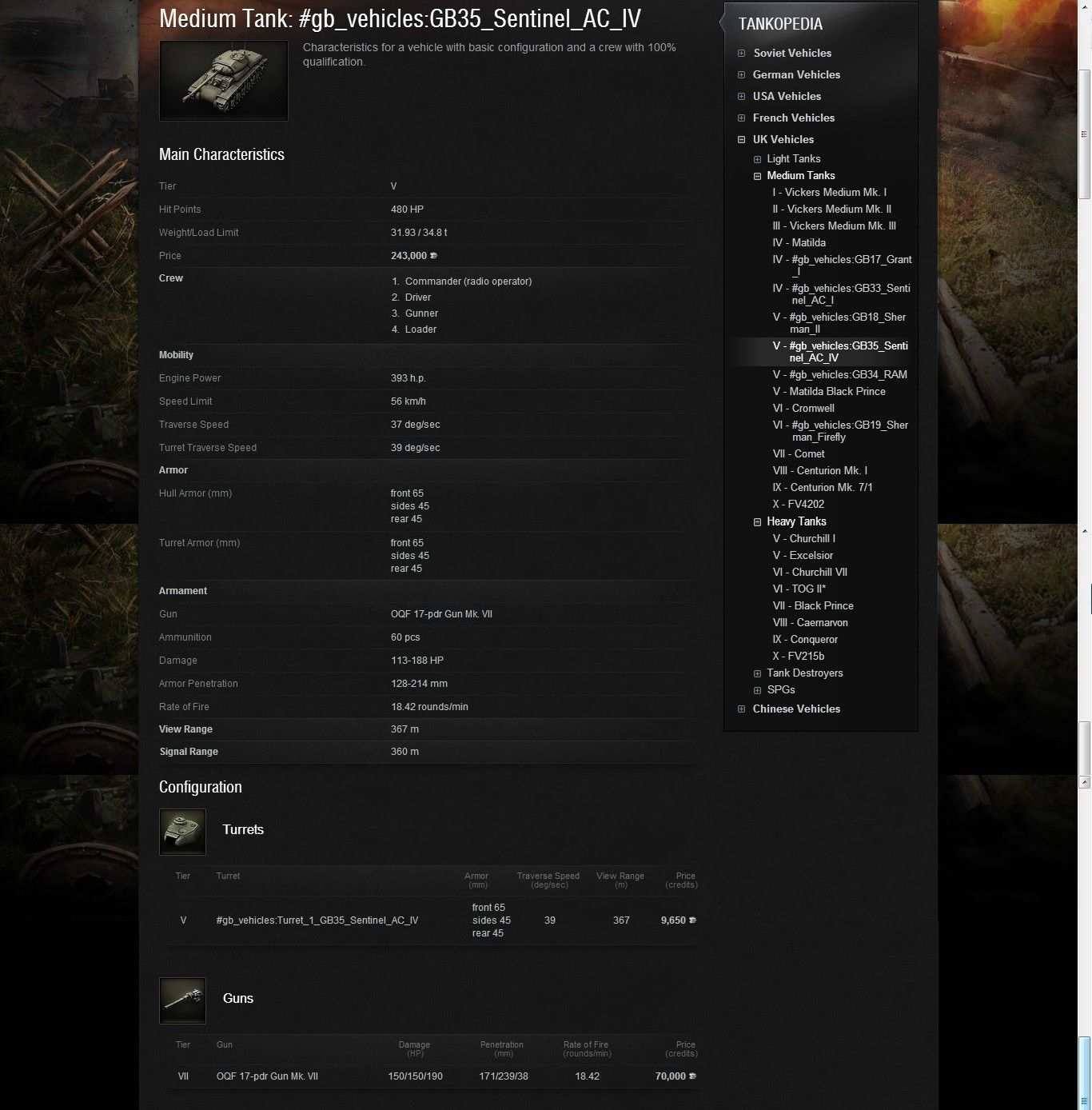The image size is (1092, 1110).
Task: Select USA Vehicles in the Tankopedia menu
Action: point(787,96)
